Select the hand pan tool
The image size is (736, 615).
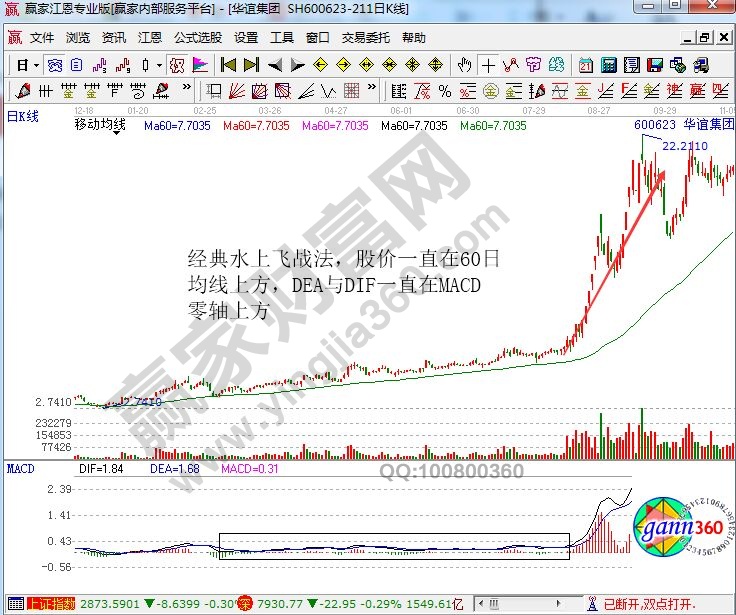coord(465,65)
